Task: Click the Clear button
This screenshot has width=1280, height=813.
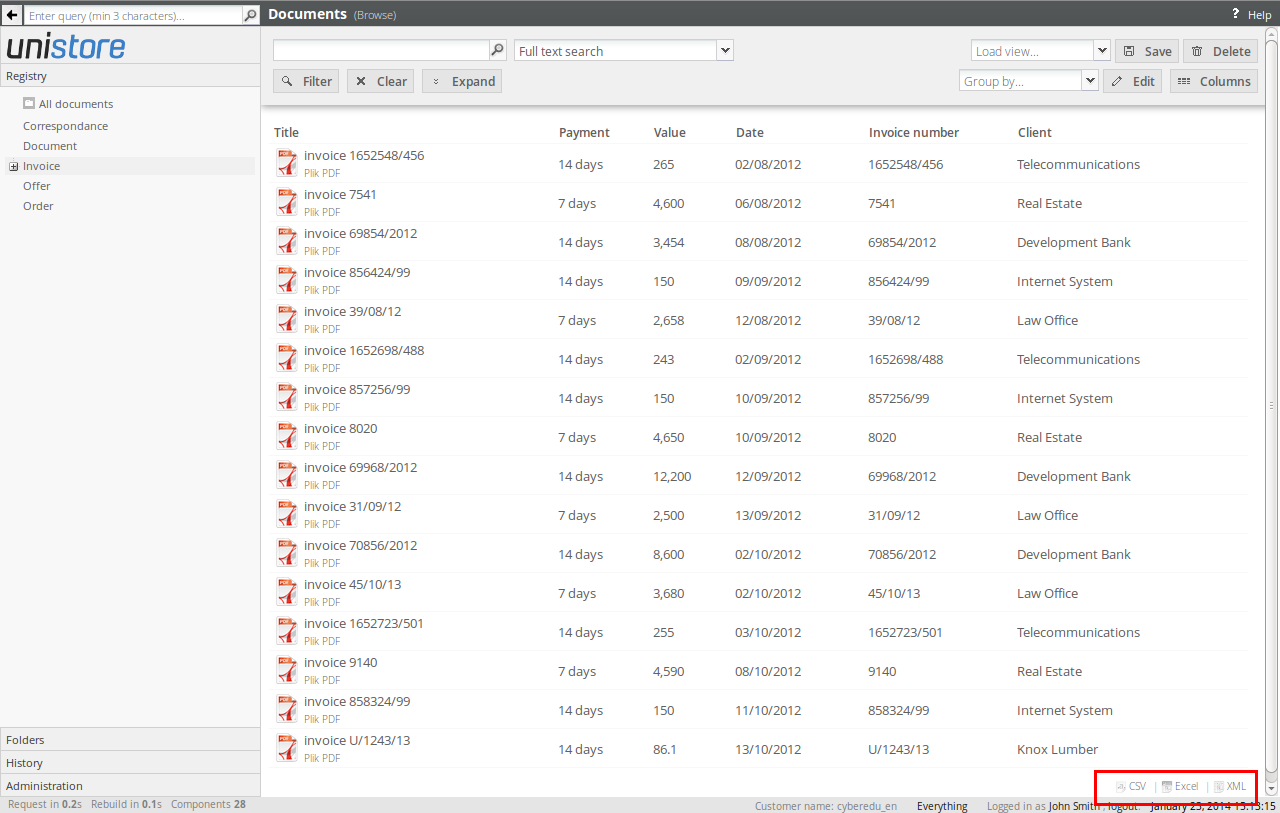Action: (x=380, y=81)
